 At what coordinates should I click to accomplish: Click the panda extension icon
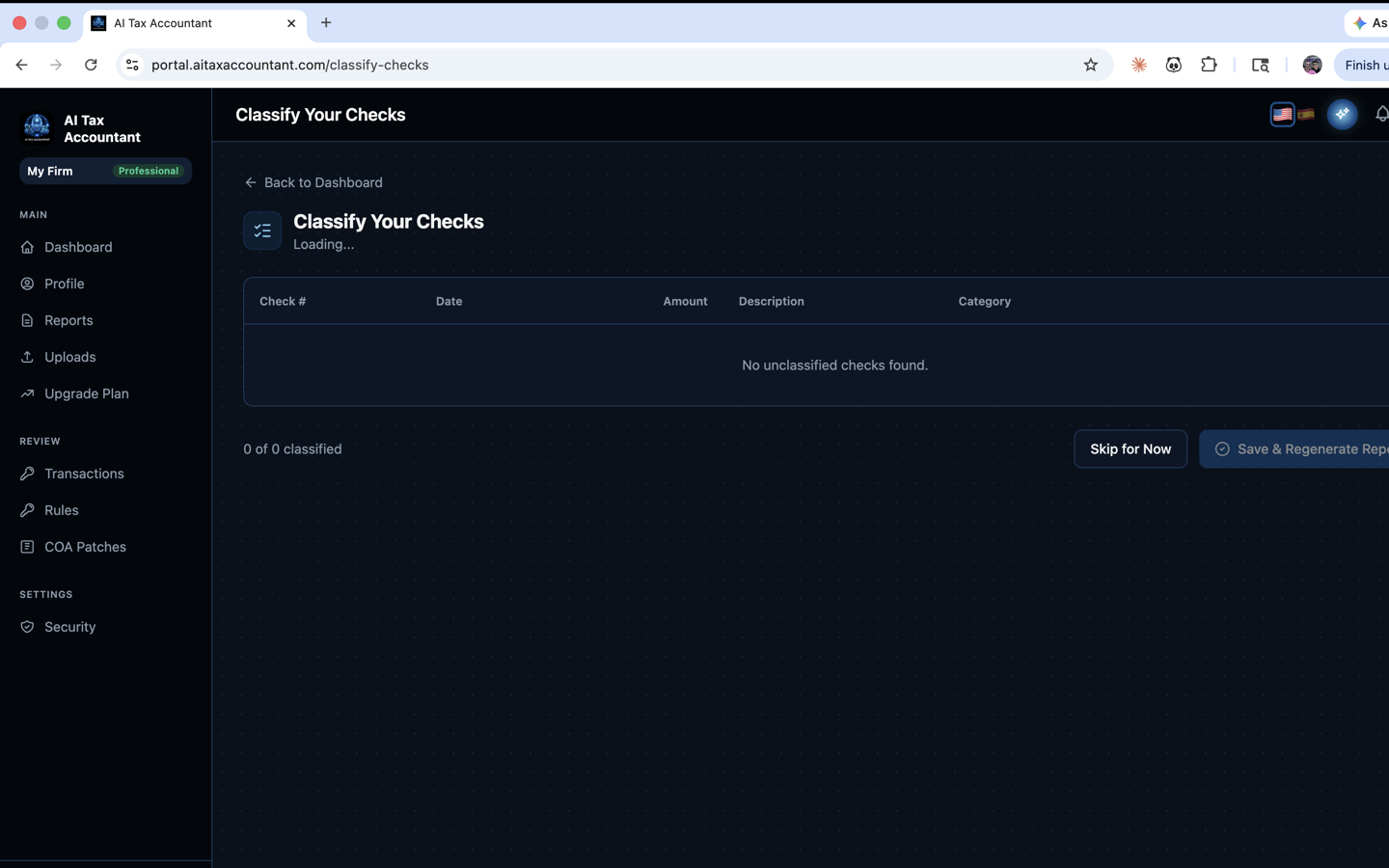pyautogui.click(x=1174, y=65)
